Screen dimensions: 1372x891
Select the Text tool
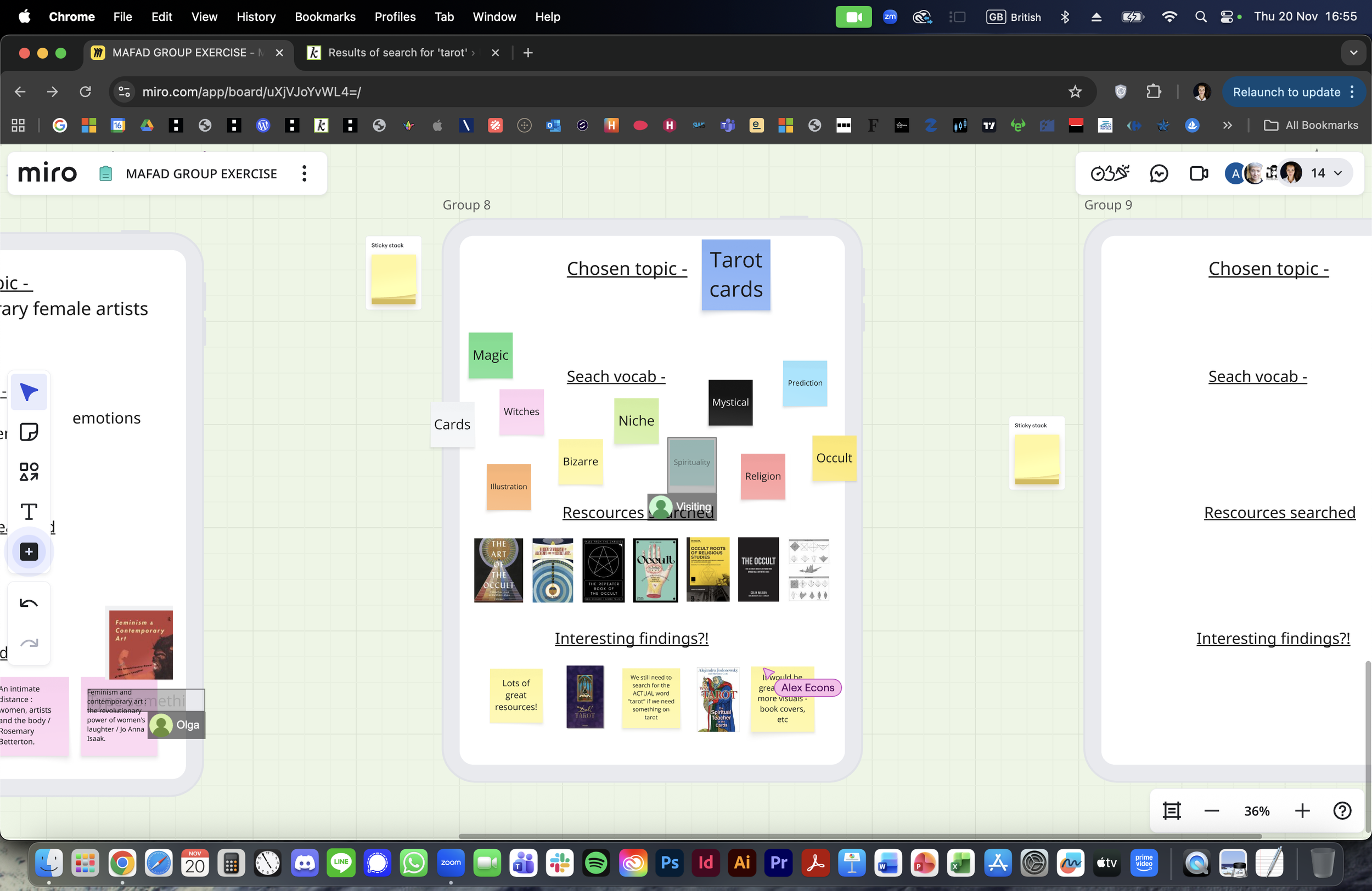click(29, 512)
